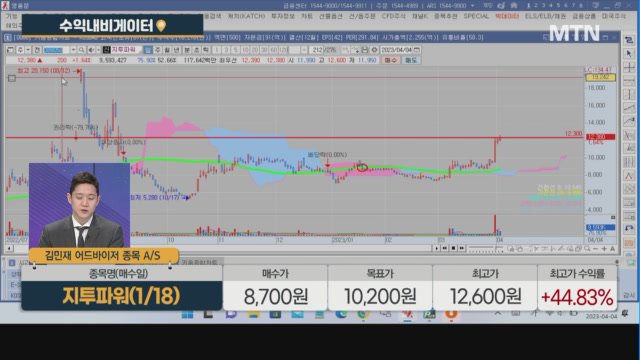The height and width of the screenshot is (360, 640).
Task: Open the CFD주식 menu
Action: (x=393, y=16)
